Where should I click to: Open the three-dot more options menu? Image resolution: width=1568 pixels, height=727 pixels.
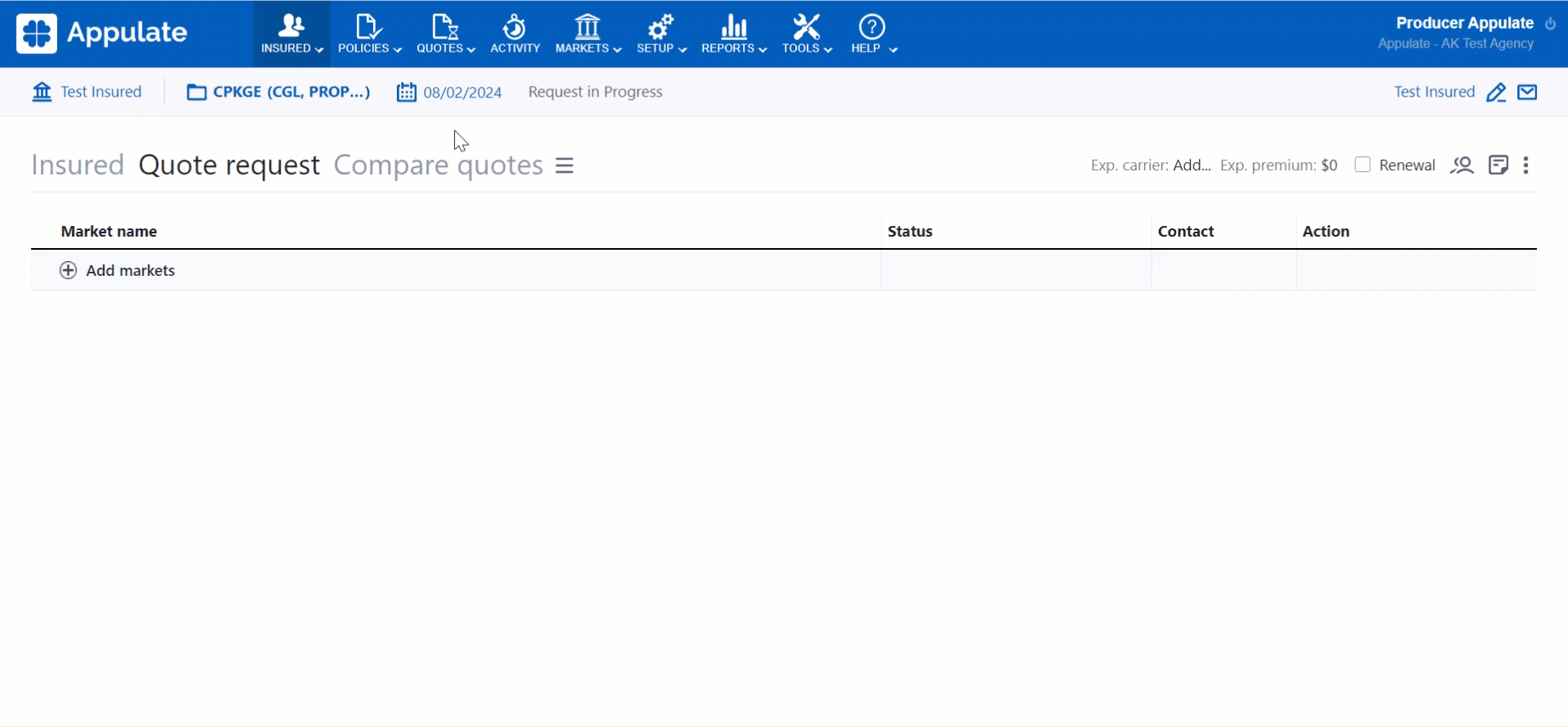tap(1525, 165)
